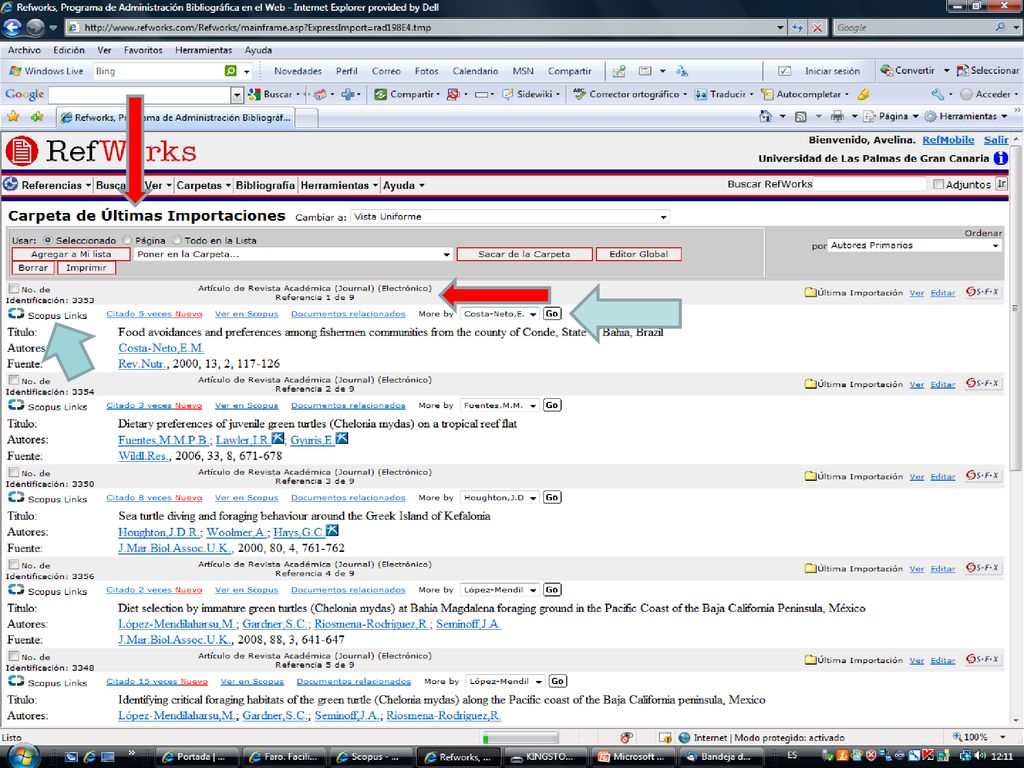Check the box for reference ID 3356

pyautogui.click(x=14, y=564)
